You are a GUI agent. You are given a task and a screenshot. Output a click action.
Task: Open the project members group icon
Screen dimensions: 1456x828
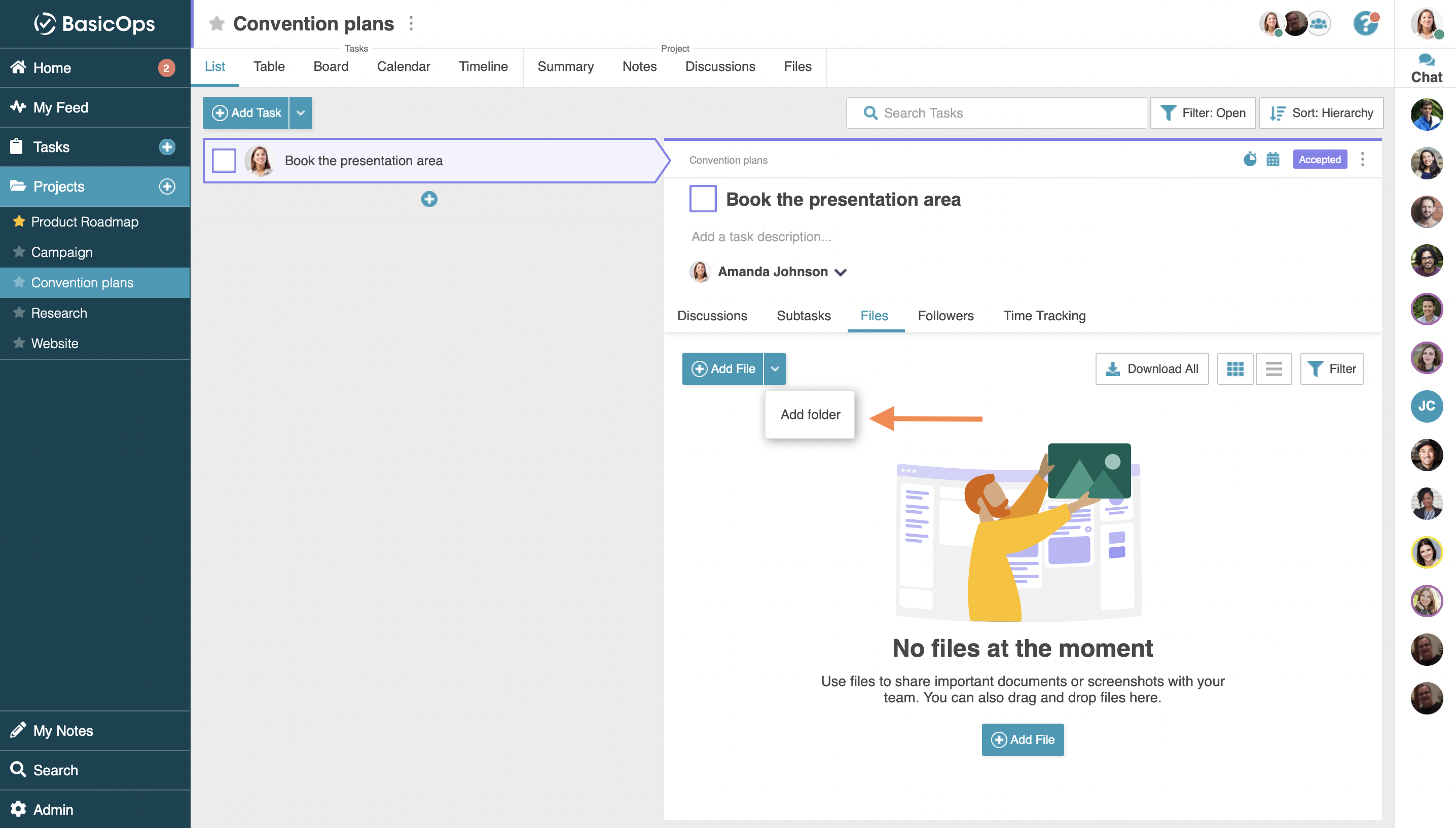1319,23
